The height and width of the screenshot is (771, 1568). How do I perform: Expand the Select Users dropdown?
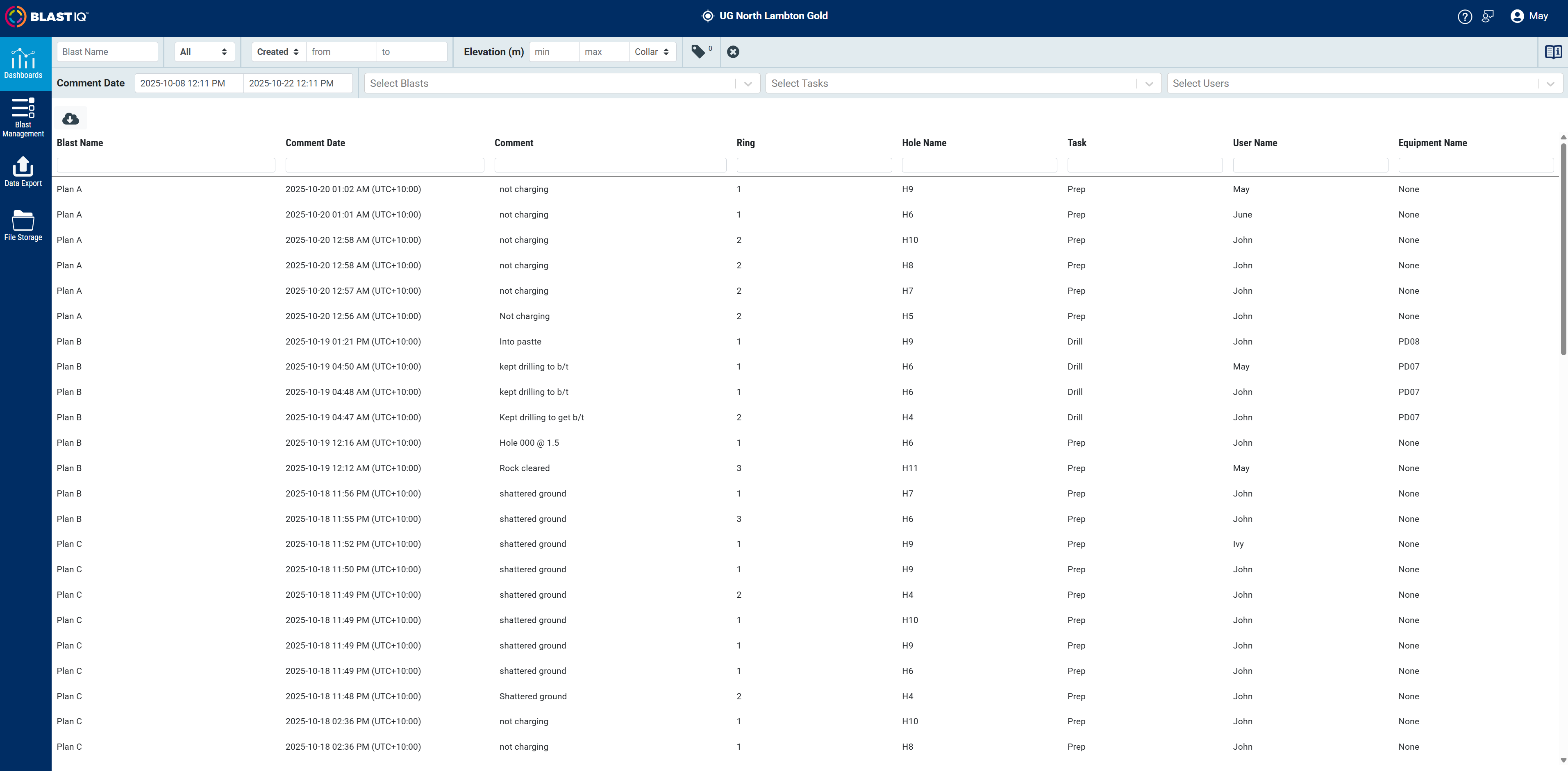coord(1550,84)
